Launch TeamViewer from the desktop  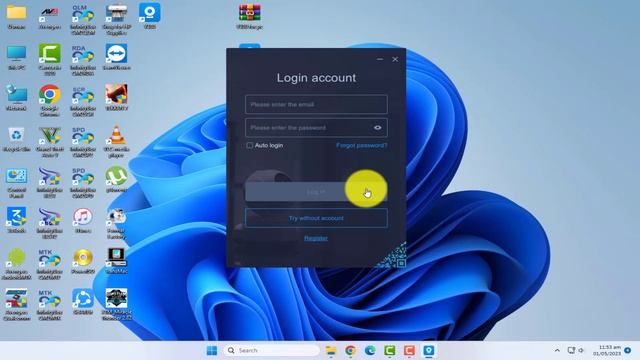coord(116,58)
